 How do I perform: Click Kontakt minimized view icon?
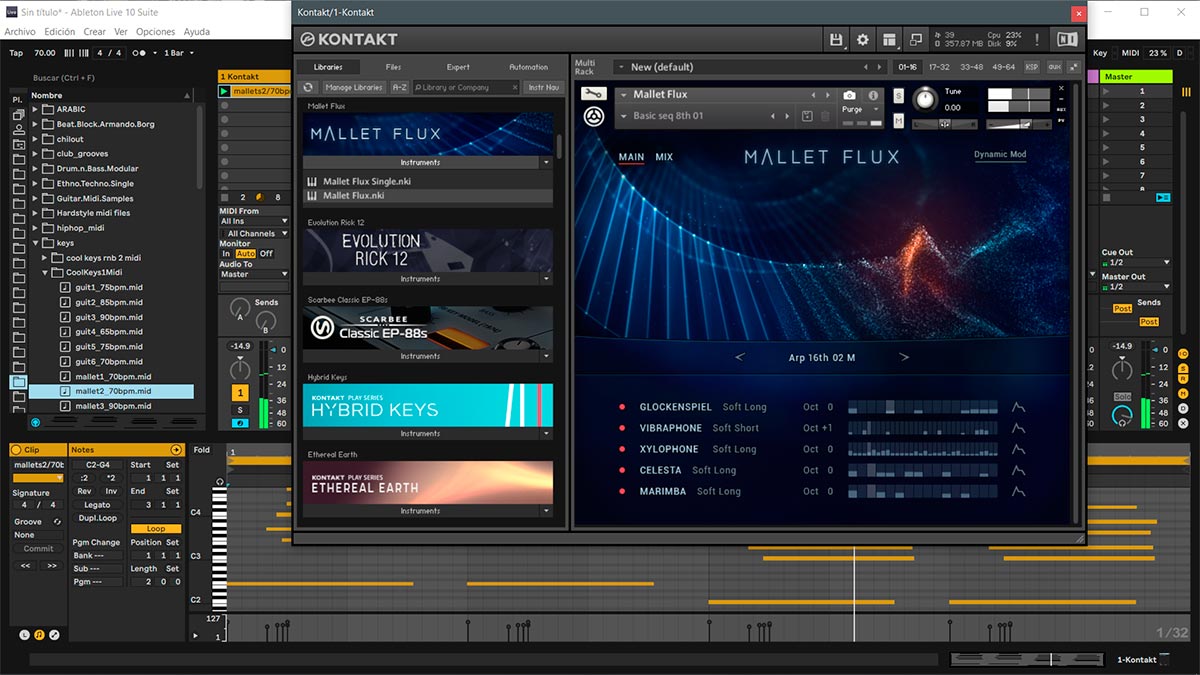coord(915,39)
